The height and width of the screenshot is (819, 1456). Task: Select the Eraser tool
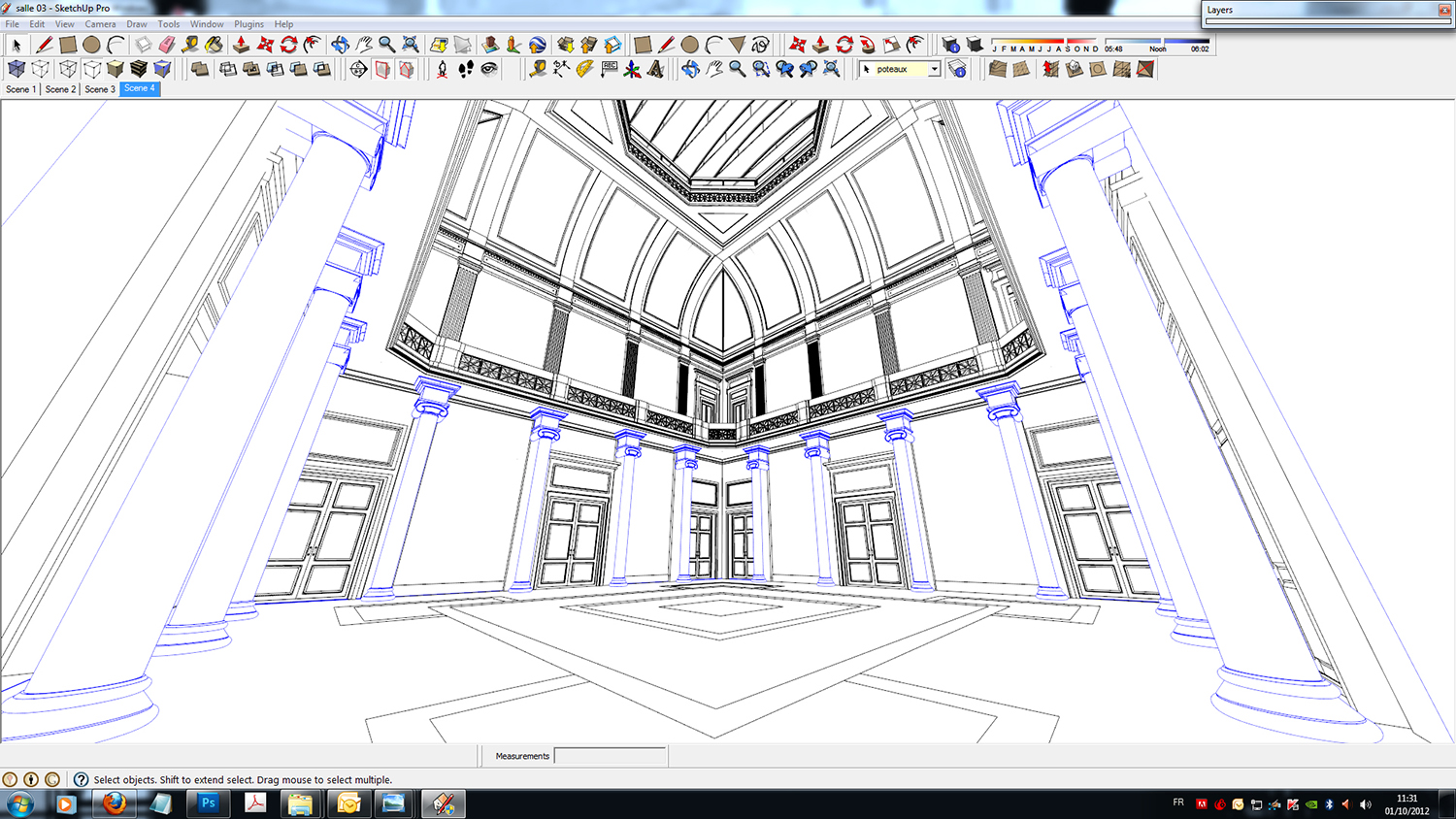pyautogui.click(x=166, y=45)
